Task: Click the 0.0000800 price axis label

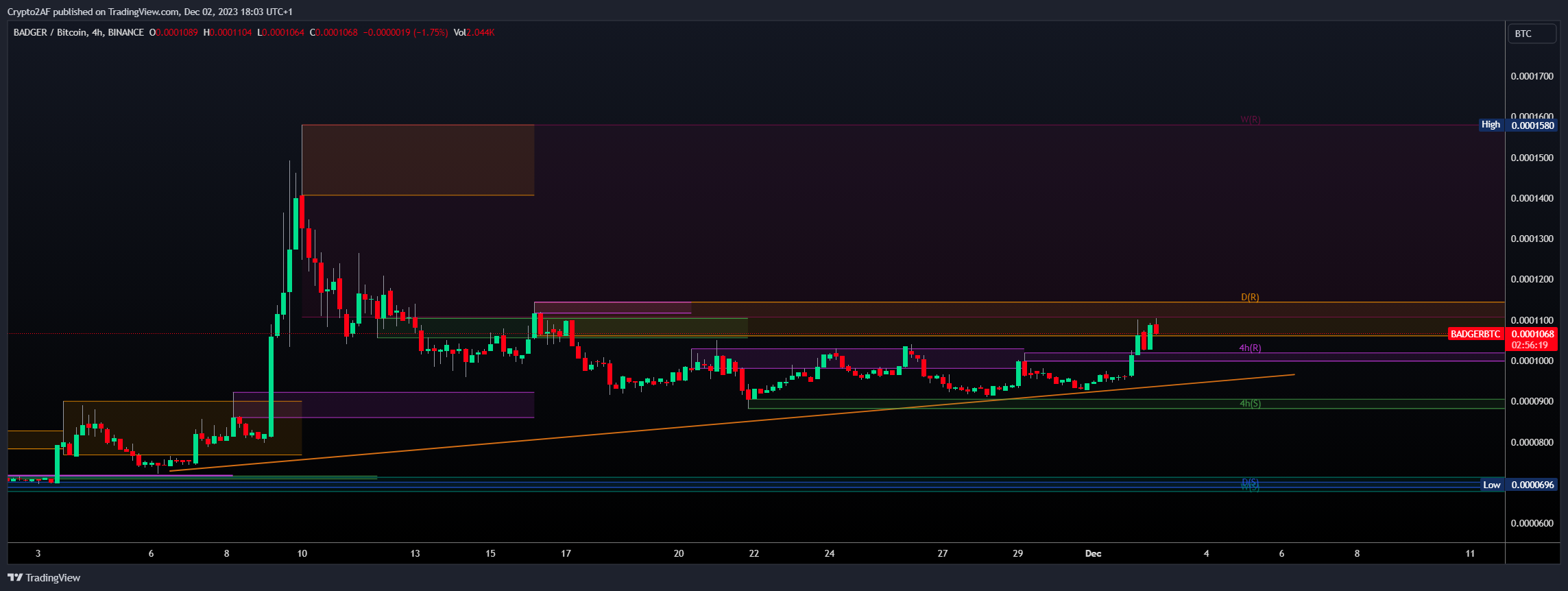Action: point(1532,442)
